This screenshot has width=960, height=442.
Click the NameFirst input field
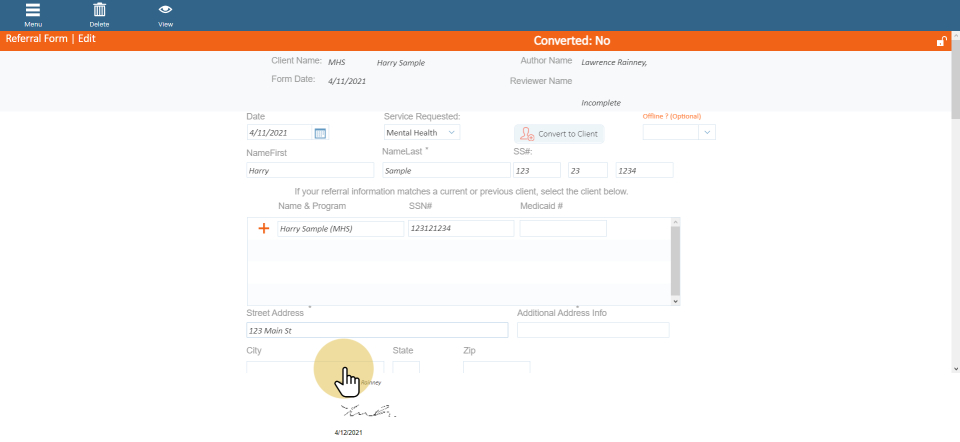[x=309, y=171]
